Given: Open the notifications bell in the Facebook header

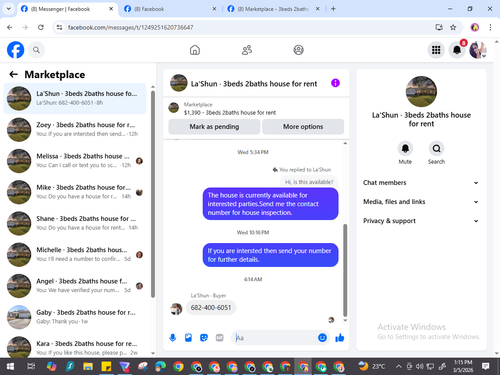Looking at the screenshot, I should (x=457, y=50).
